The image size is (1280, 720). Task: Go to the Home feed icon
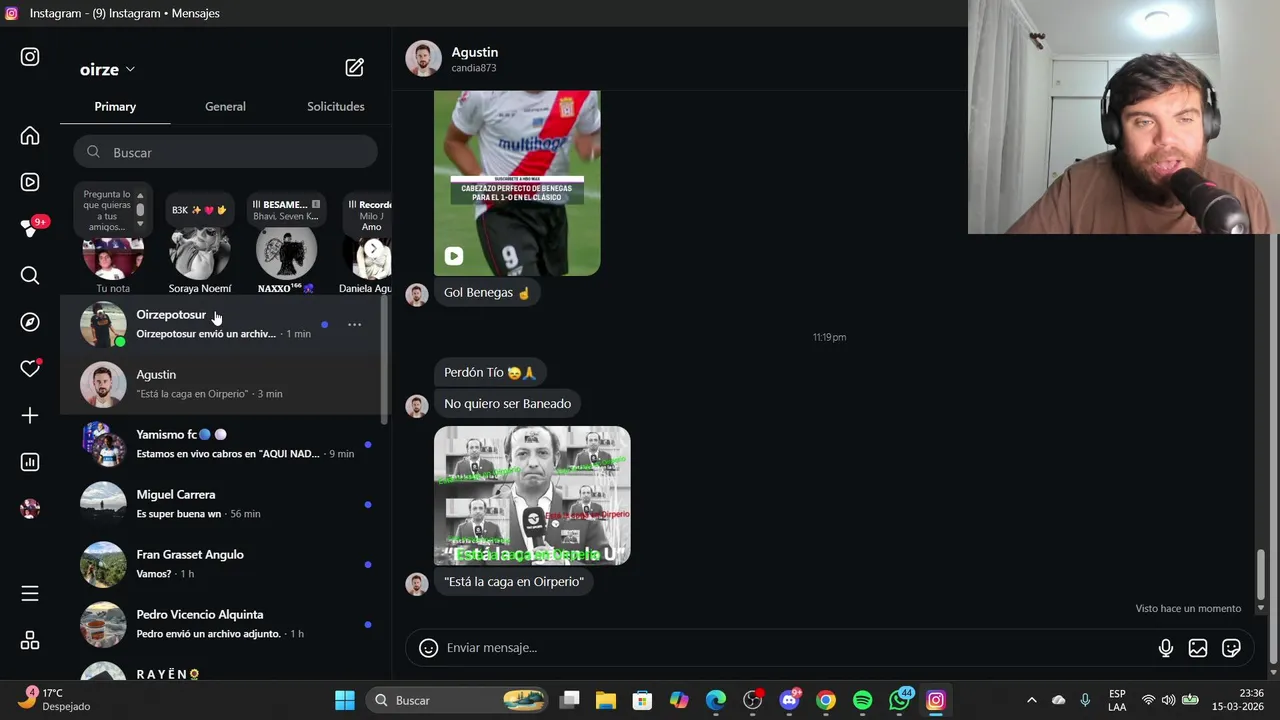[30, 136]
